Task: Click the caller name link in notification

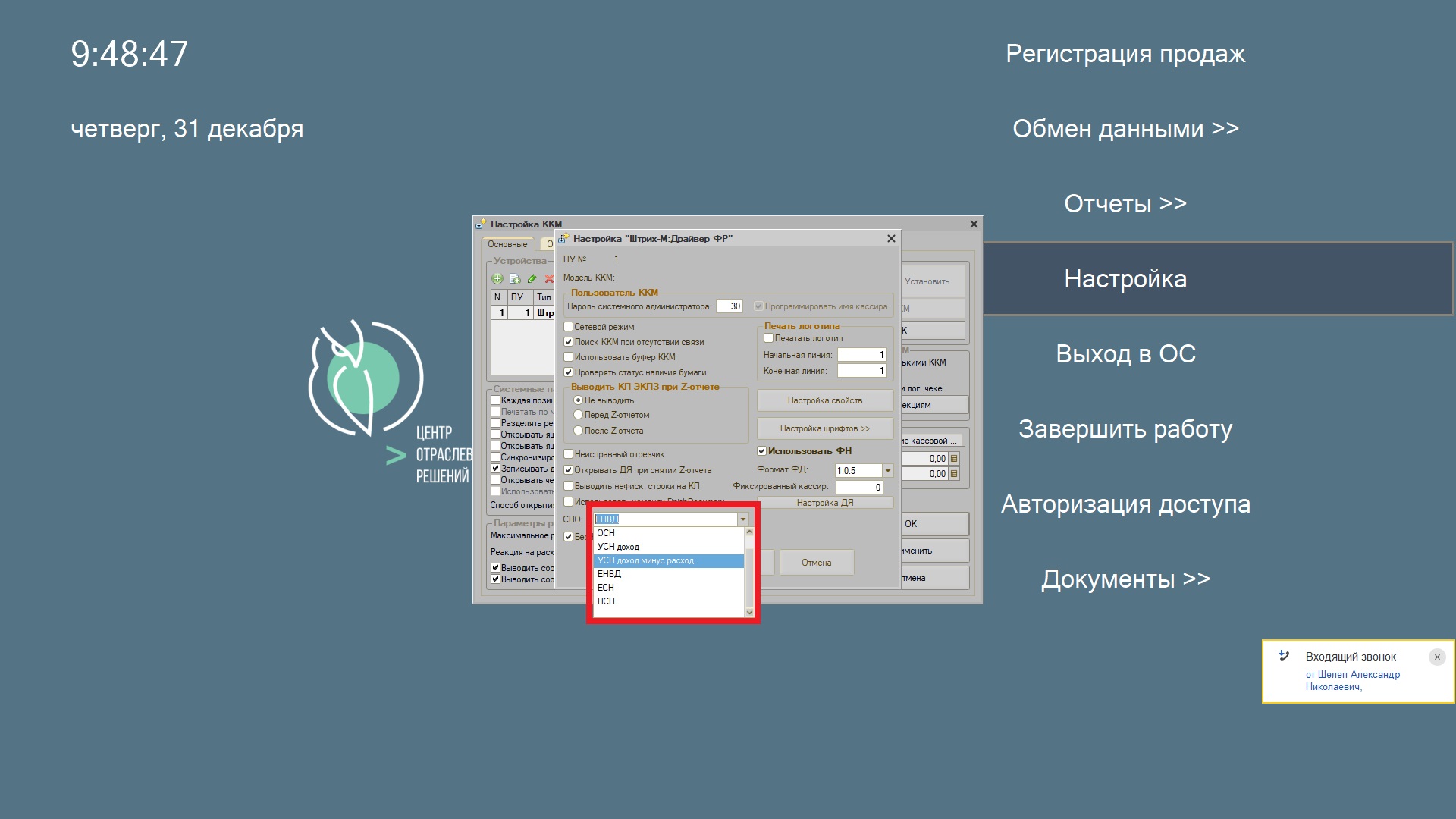Action: pyautogui.click(x=1352, y=680)
